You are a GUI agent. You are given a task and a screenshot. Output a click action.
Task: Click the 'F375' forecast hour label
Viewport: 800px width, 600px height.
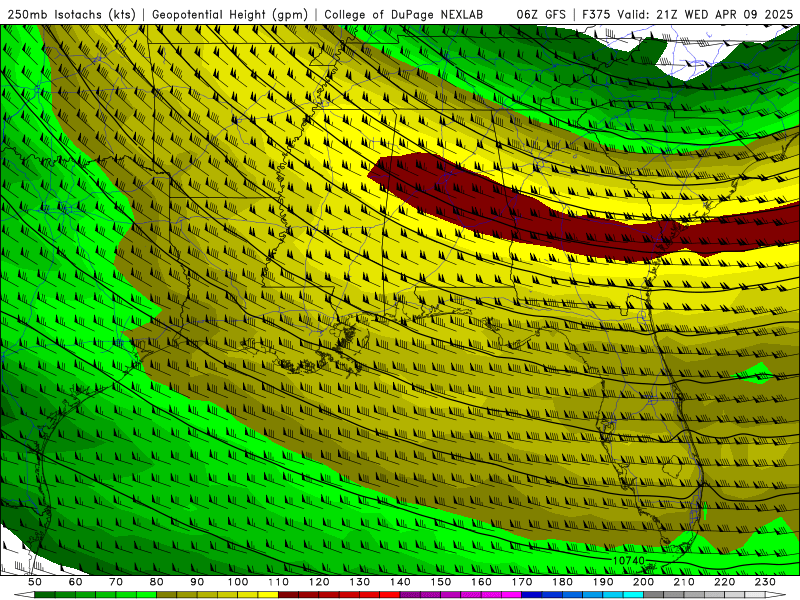pos(597,15)
